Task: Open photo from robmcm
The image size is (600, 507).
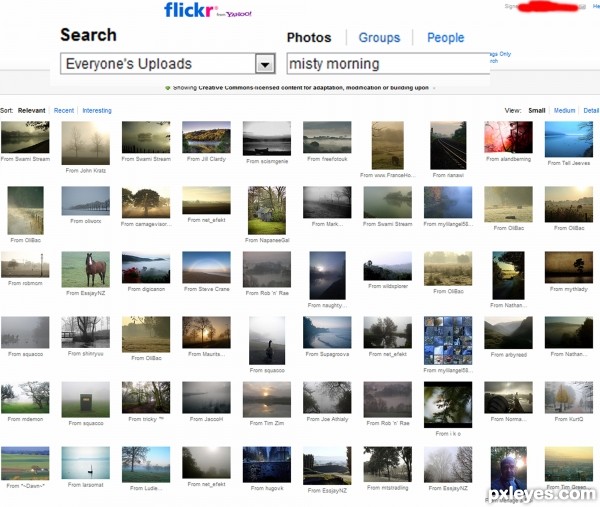Action: pyautogui.click(x=25, y=264)
